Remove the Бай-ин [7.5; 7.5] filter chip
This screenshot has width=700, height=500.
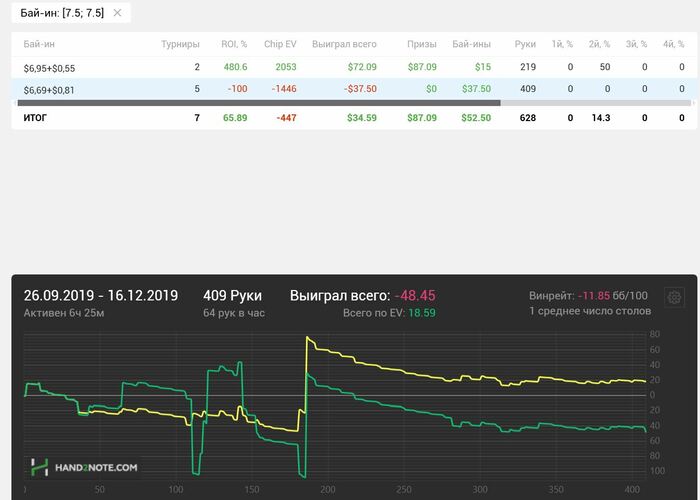click(x=117, y=13)
